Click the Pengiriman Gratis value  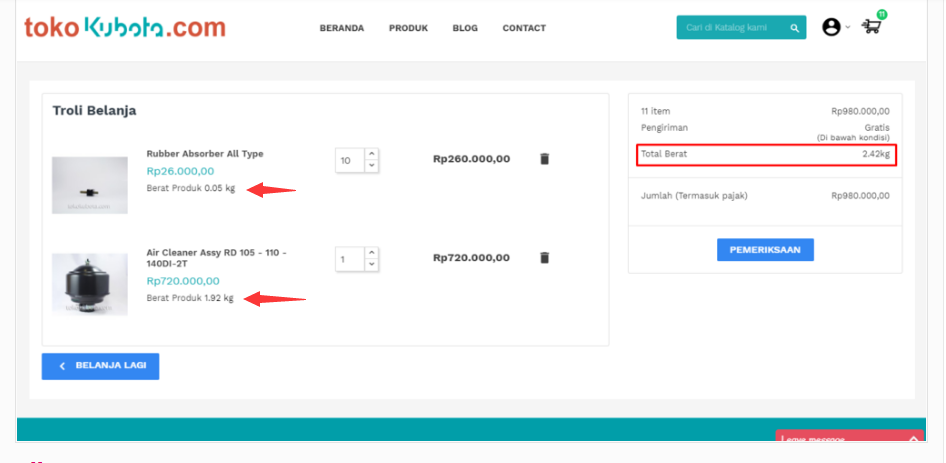click(x=877, y=128)
